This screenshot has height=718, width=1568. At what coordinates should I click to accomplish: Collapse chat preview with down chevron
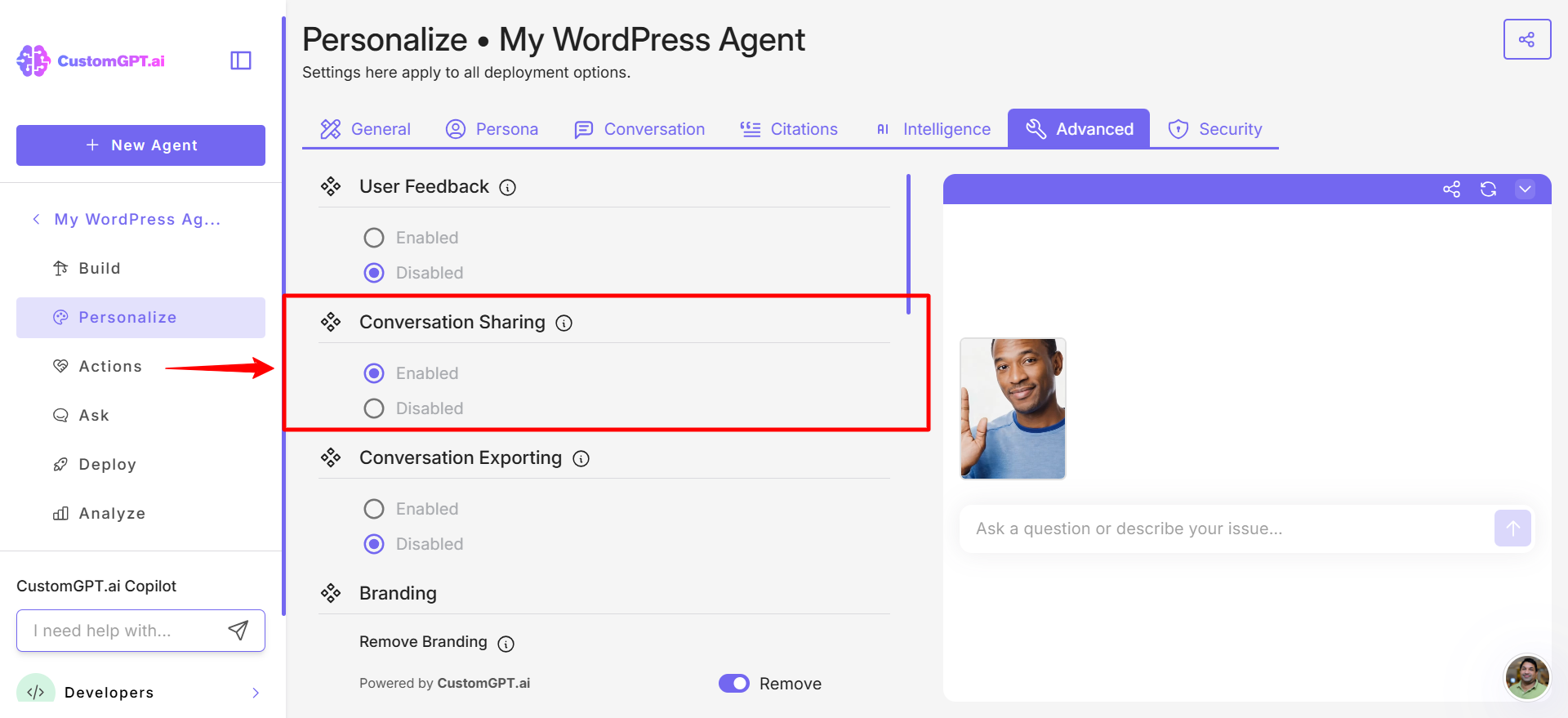click(1525, 190)
